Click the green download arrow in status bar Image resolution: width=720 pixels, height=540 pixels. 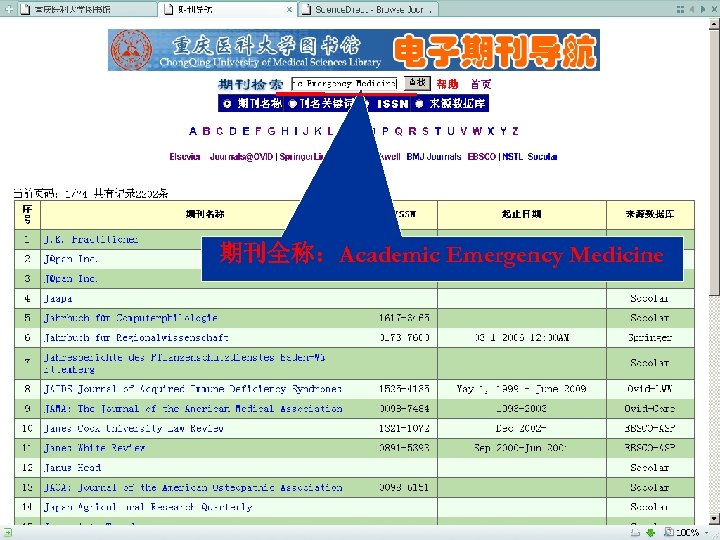coord(651,533)
